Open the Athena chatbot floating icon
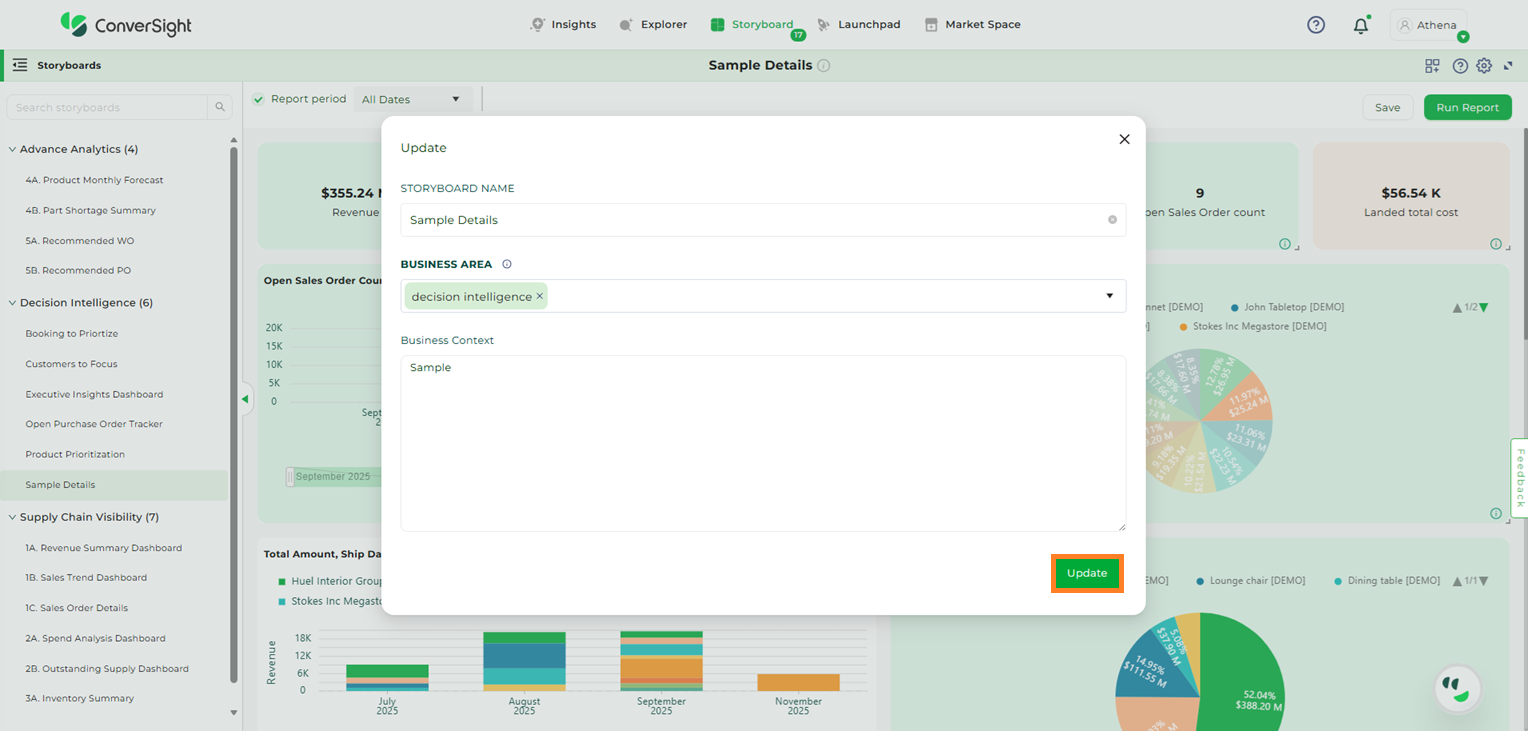Image resolution: width=1528 pixels, height=731 pixels. point(1457,688)
